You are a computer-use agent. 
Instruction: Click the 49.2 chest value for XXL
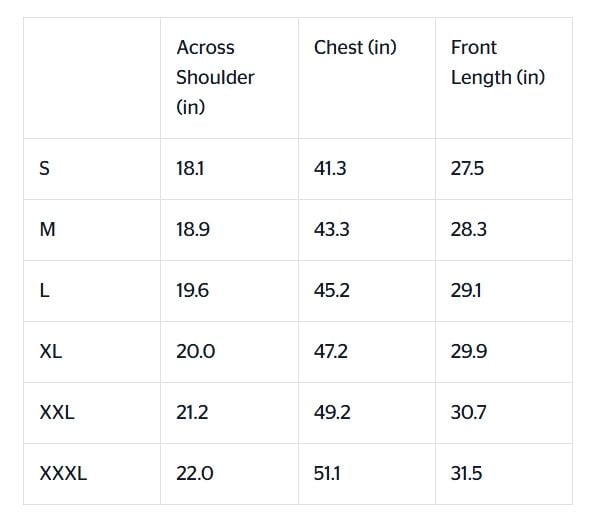pyautogui.click(x=332, y=412)
